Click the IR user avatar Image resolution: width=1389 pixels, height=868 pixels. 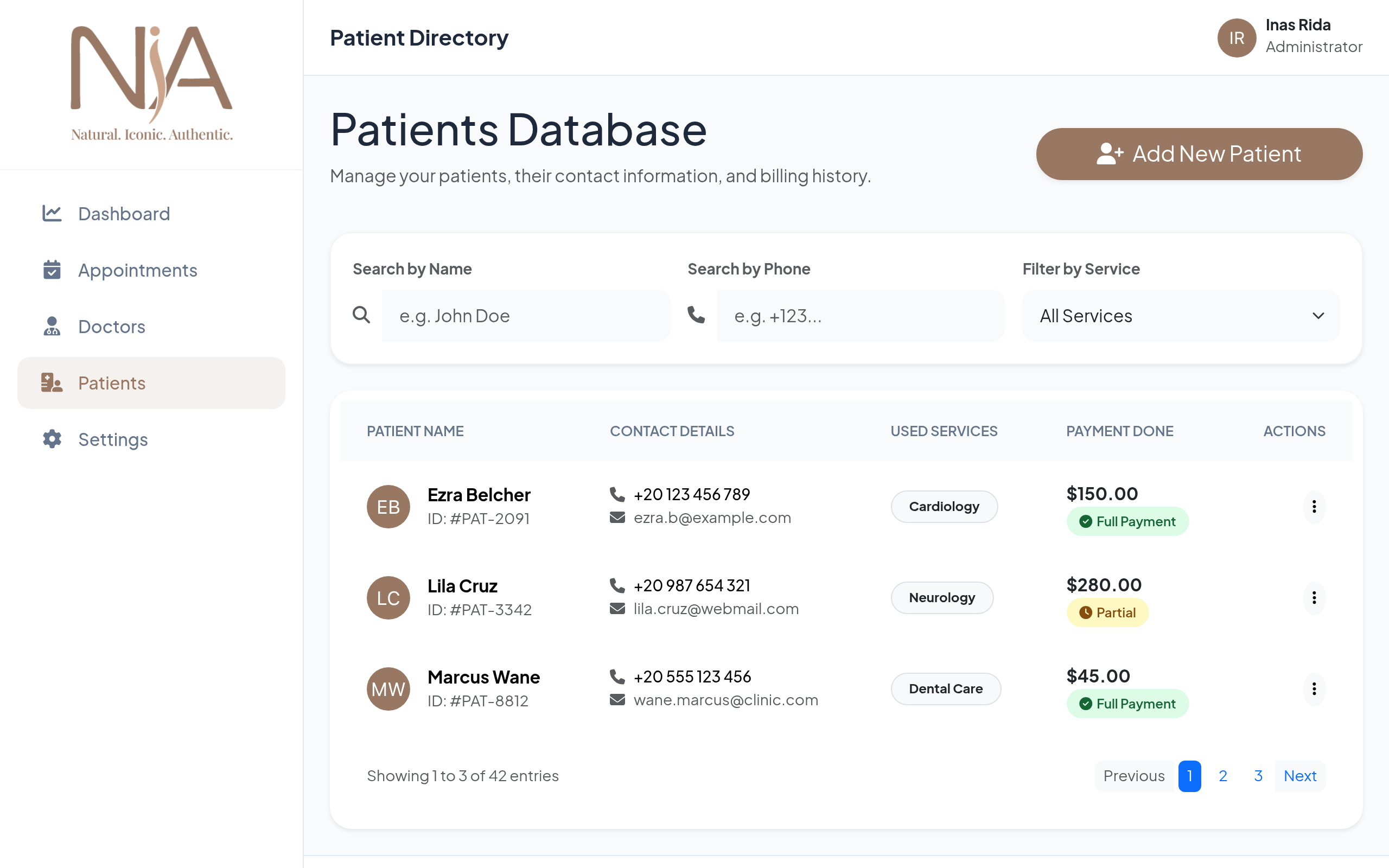pyautogui.click(x=1237, y=38)
